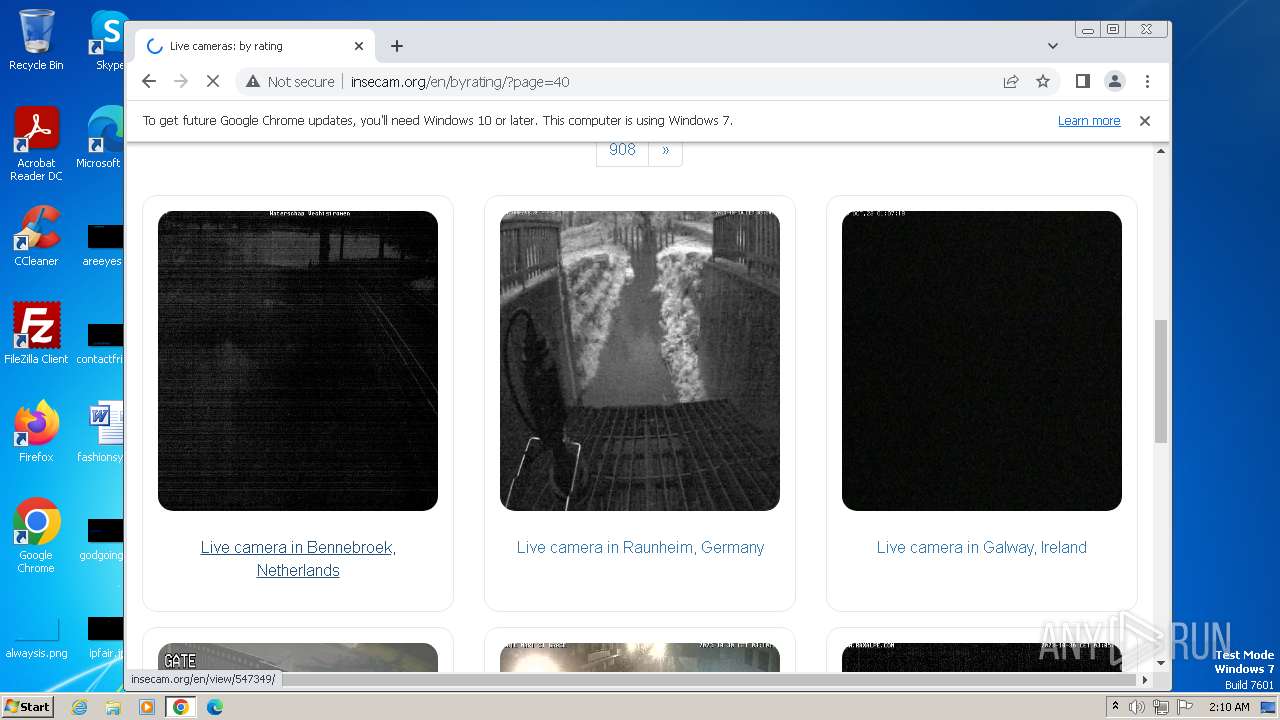The width and height of the screenshot is (1280, 720).
Task: Open Firefox desktop shortcut
Action: click(36, 431)
